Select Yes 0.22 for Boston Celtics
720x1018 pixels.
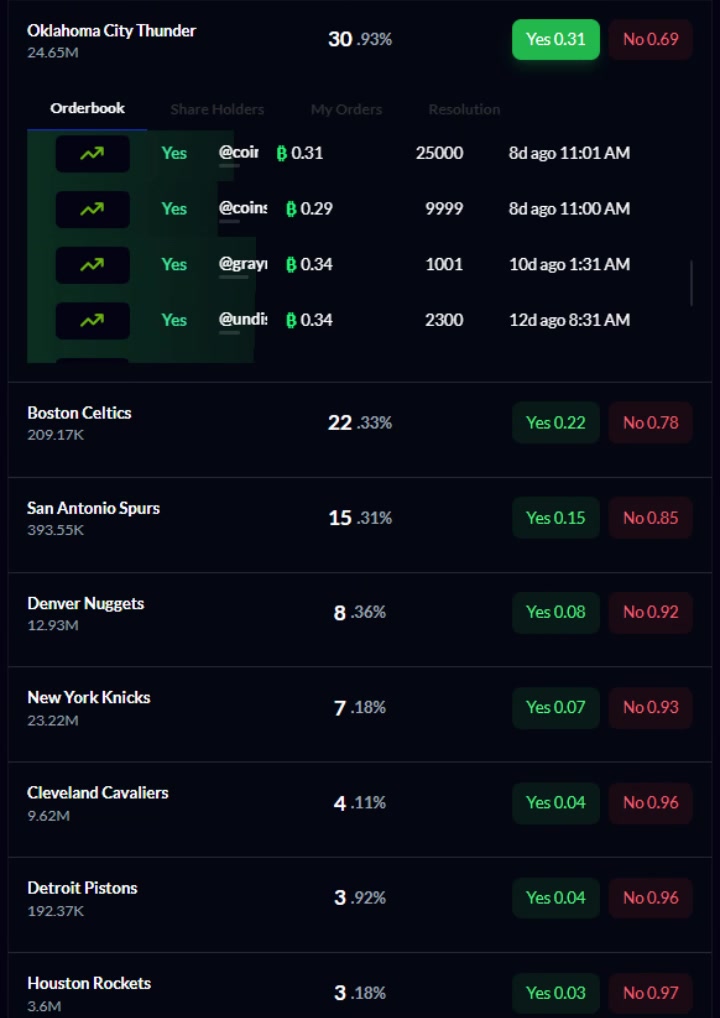pos(555,422)
